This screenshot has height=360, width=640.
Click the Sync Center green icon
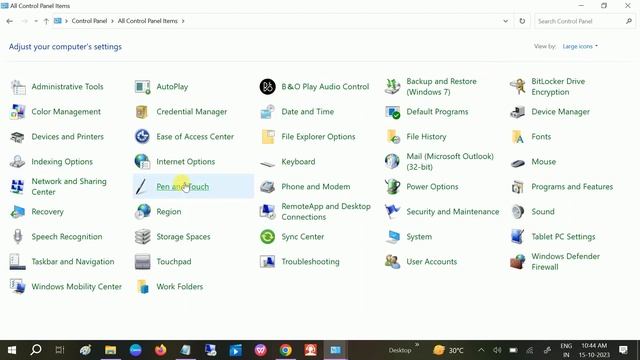267,237
